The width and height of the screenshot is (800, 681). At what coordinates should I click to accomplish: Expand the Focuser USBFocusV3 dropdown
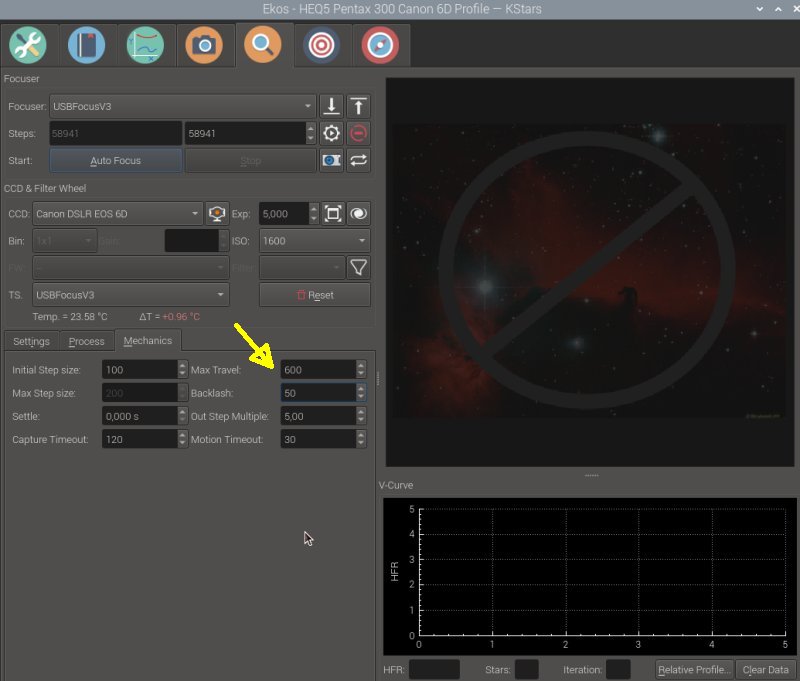pyautogui.click(x=183, y=106)
